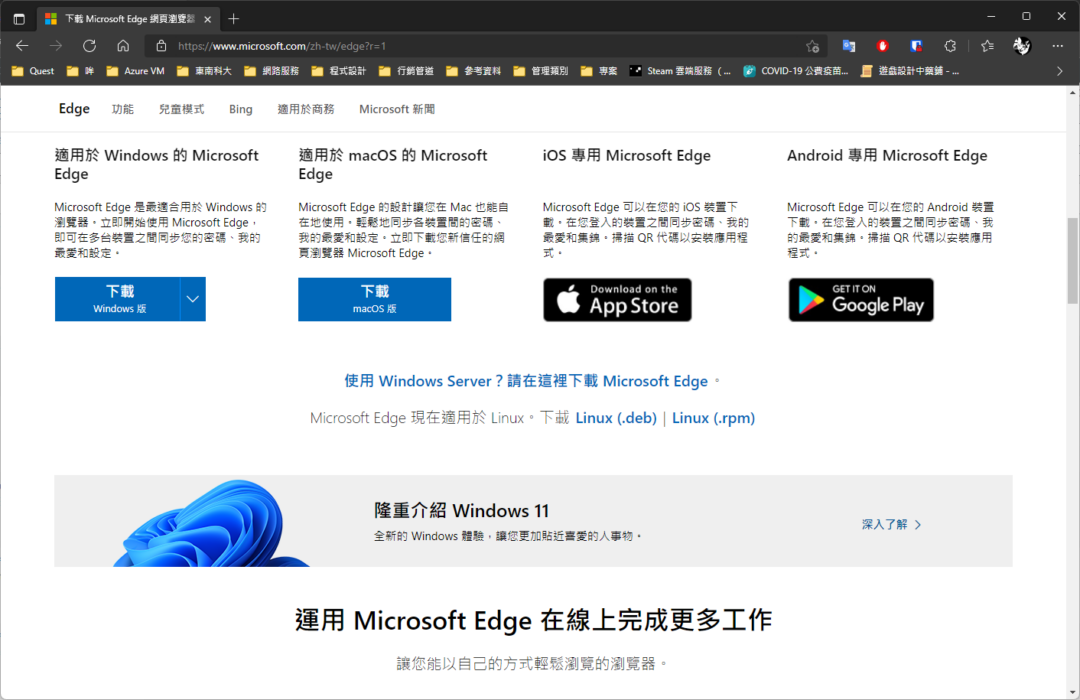Expand Windows download version dropdown arrow
The height and width of the screenshot is (700, 1080).
point(193,299)
